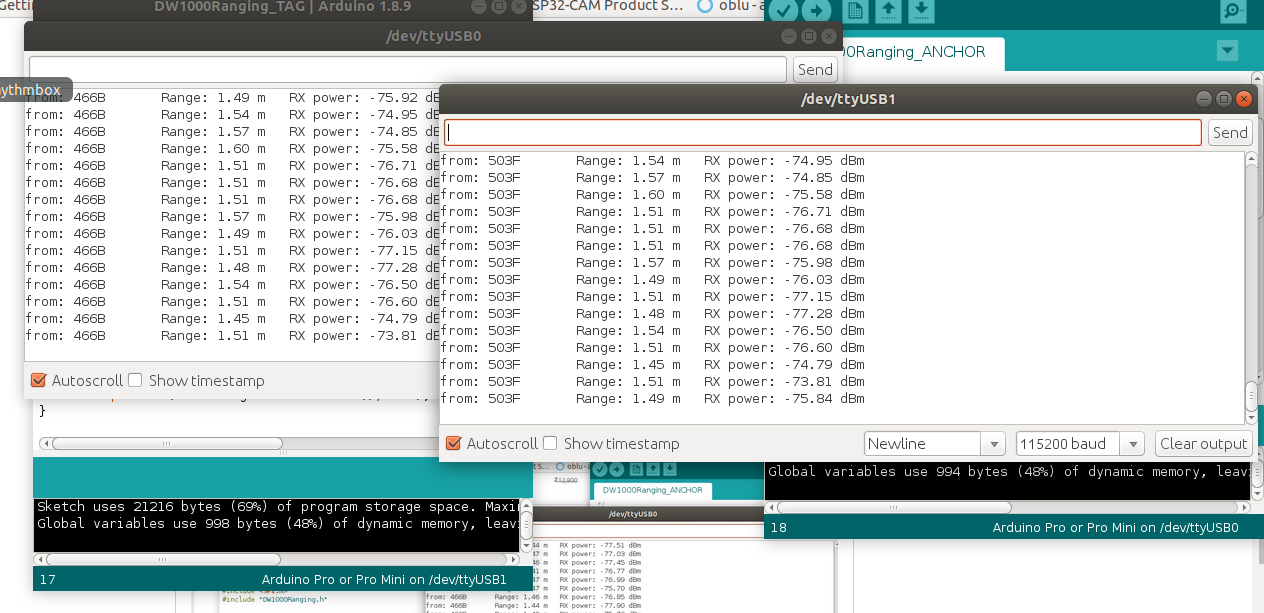Disable Autoscroll in ttyUSB1 monitor
The height and width of the screenshot is (613, 1264).
[x=453, y=443]
